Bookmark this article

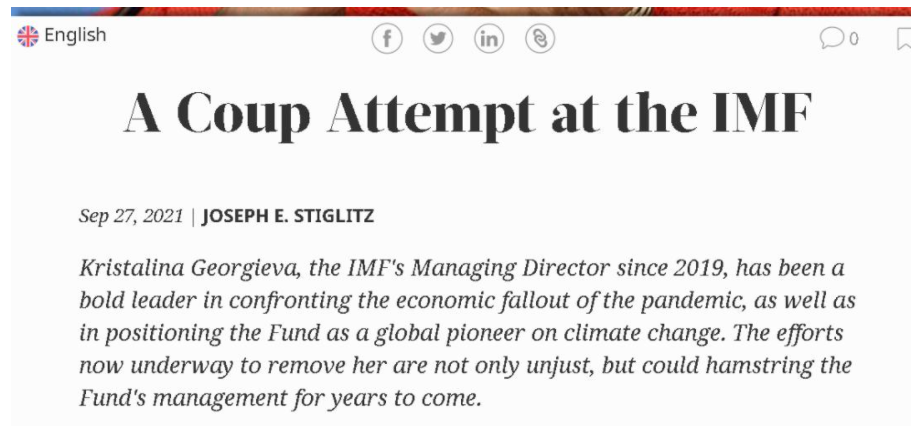coord(905,39)
